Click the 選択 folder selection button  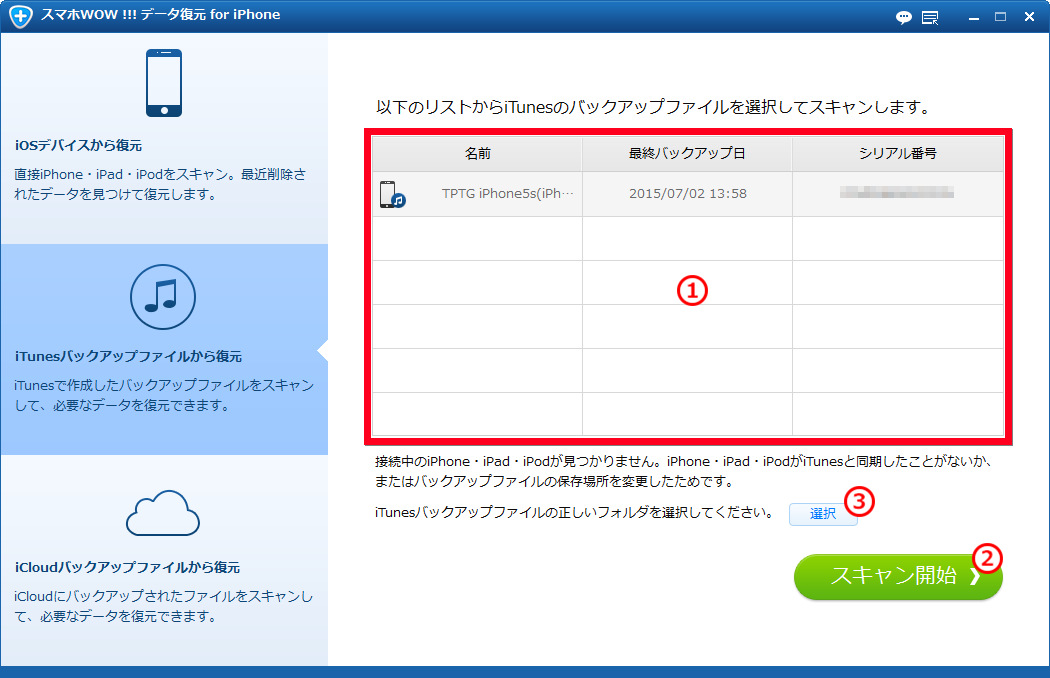tap(822, 514)
